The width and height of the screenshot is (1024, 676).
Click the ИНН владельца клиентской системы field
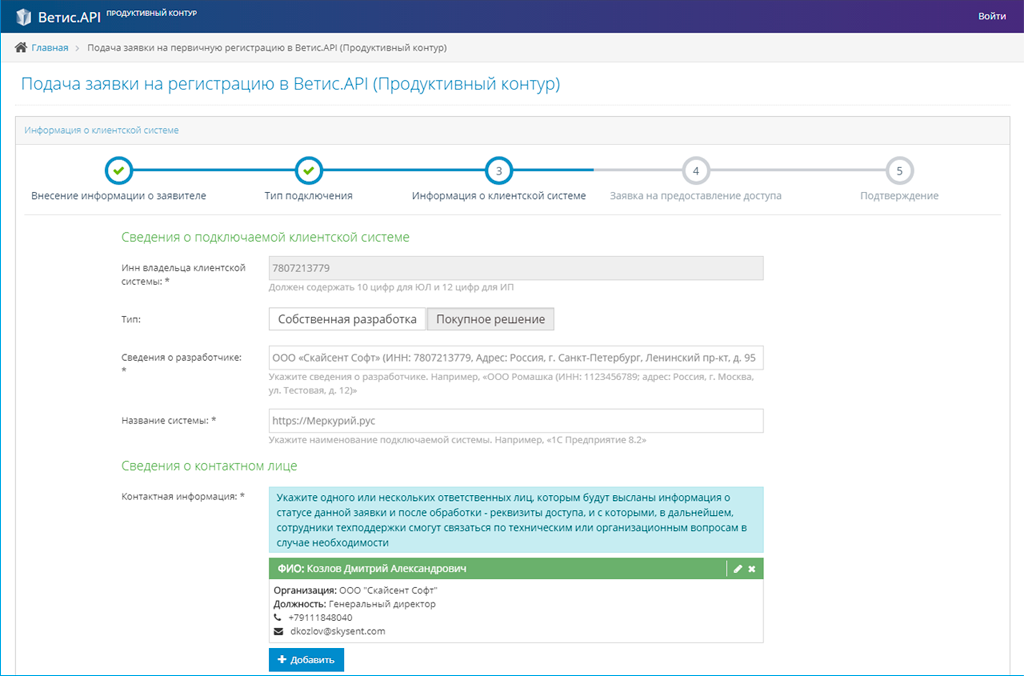516,268
